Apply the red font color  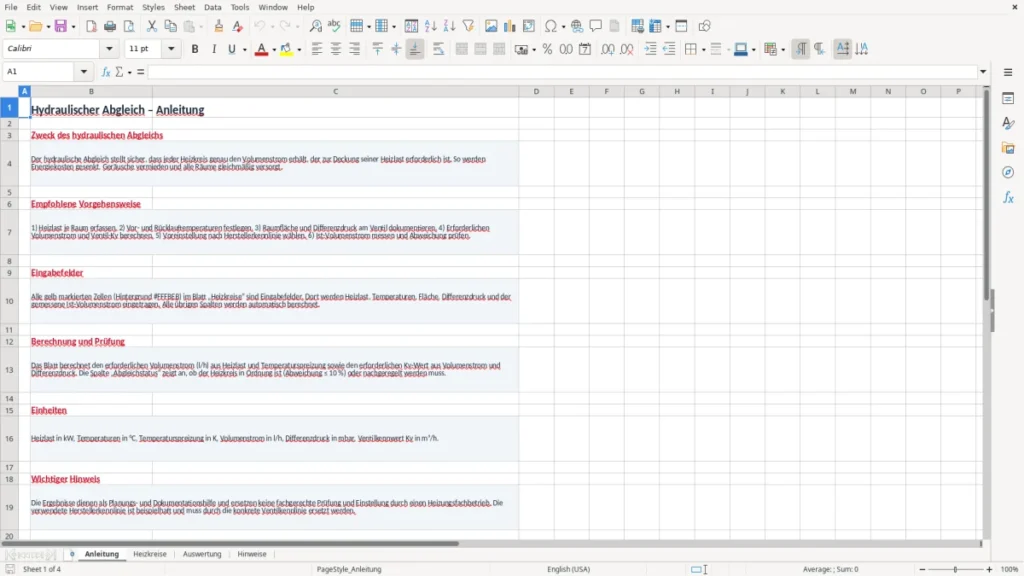[261, 49]
